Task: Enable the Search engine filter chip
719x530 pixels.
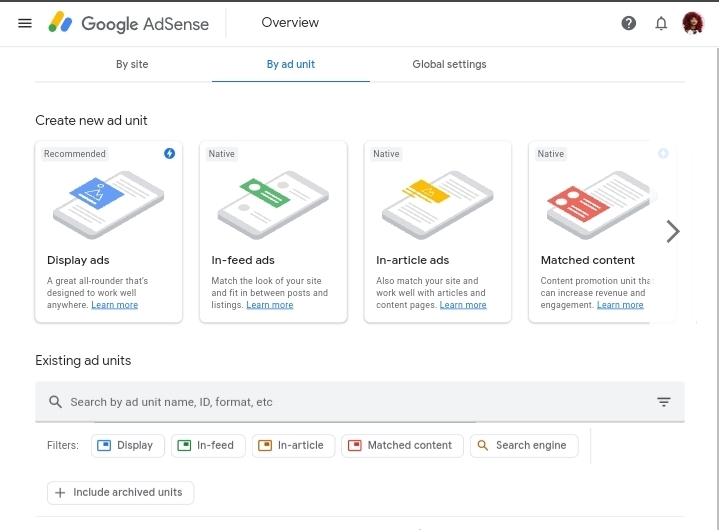Action: (523, 445)
